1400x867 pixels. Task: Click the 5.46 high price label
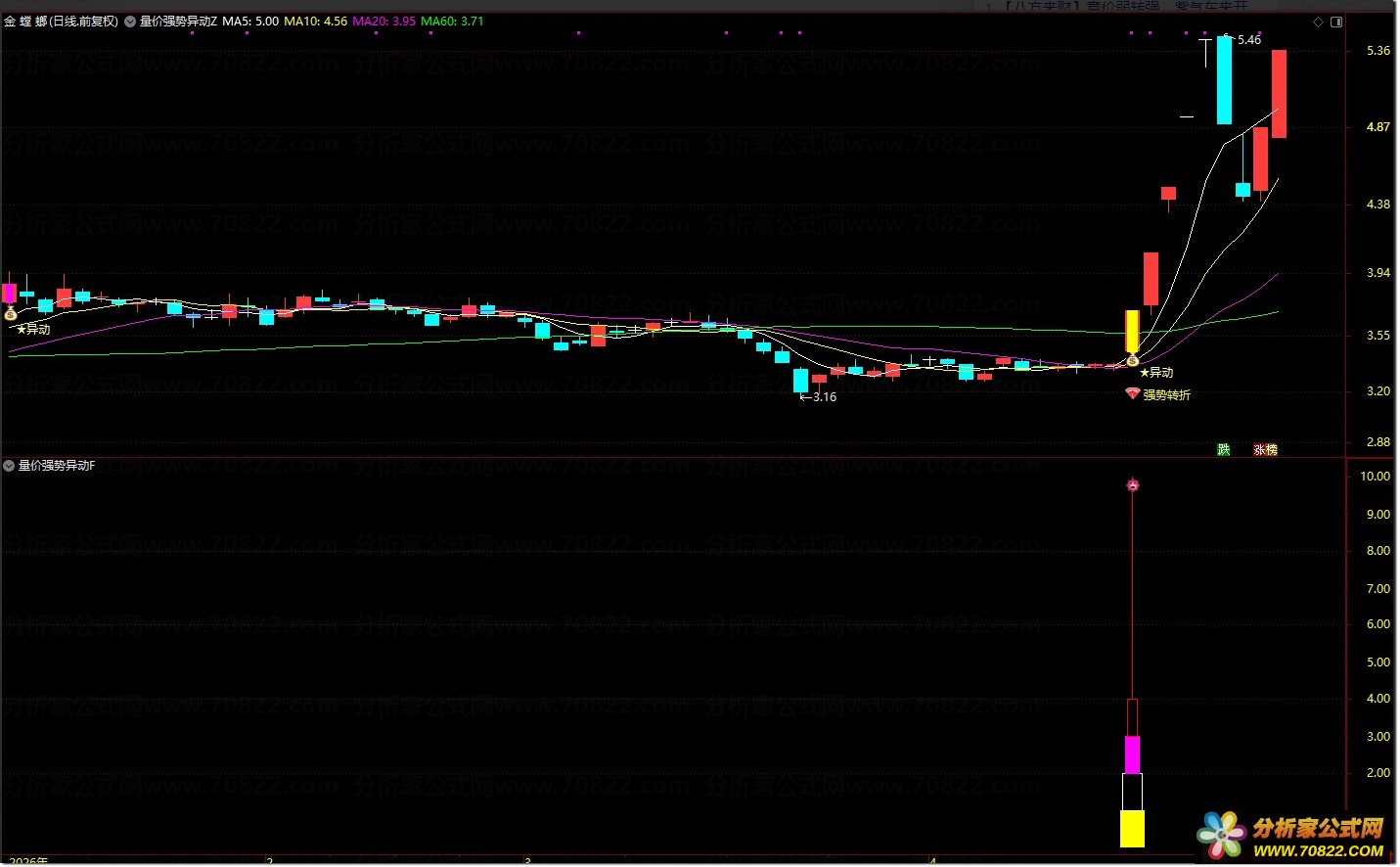pos(1249,40)
